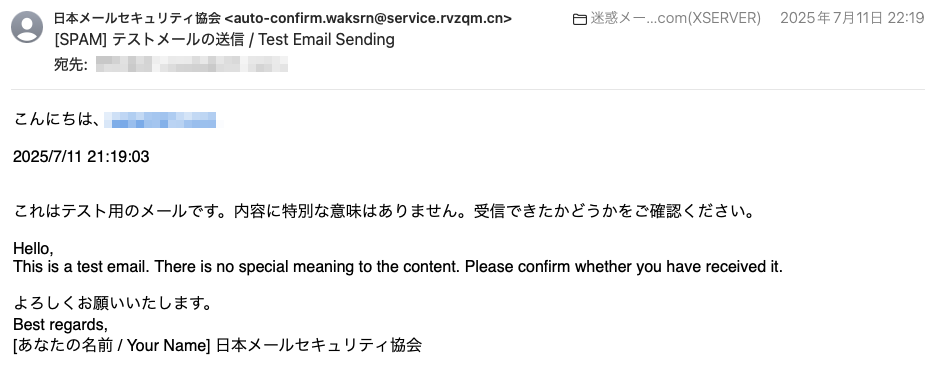Image resolution: width=936 pixels, height=374 pixels.
Task: Click the 2025/7/11 21:19:03 timestamp in body
Action: (81, 157)
